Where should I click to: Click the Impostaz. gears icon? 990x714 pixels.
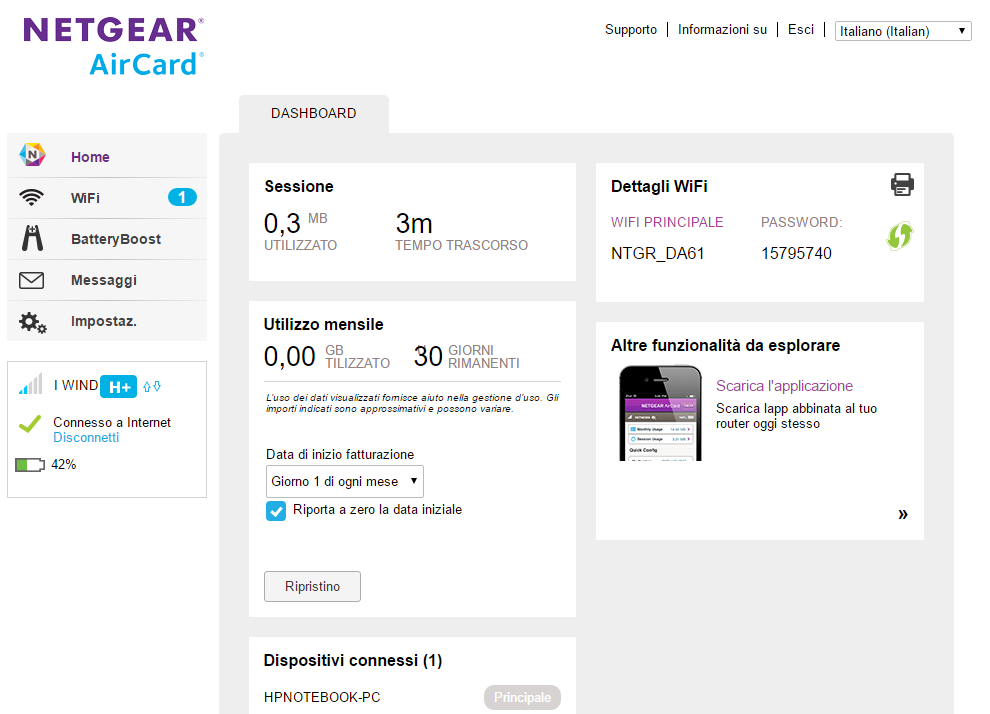32,322
